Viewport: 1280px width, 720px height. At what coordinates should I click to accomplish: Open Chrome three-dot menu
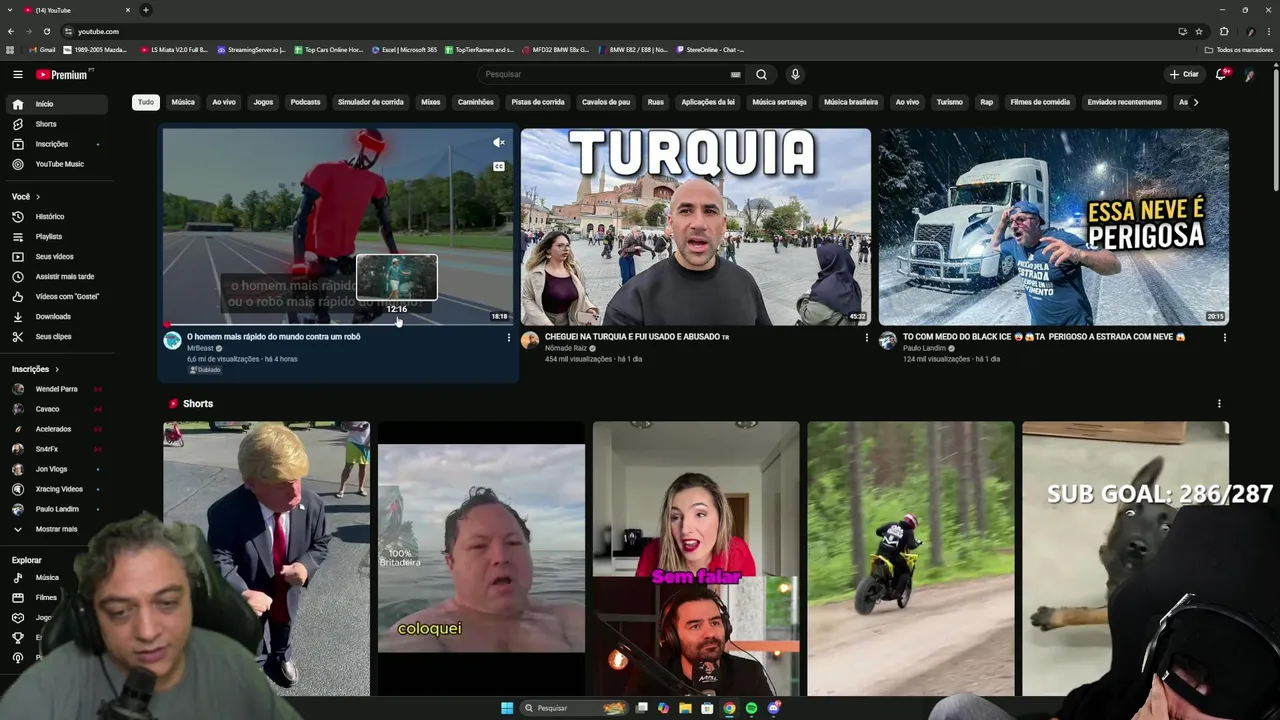tap(1268, 31)
